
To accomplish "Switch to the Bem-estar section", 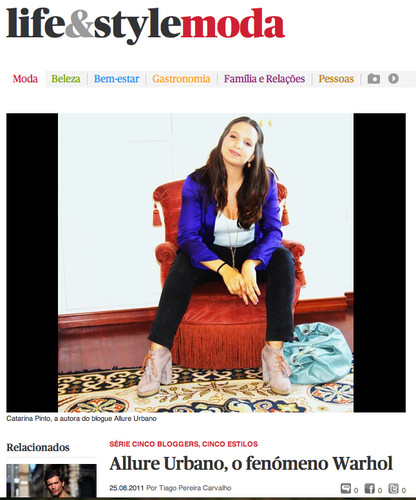I will (x=116, y=79).
